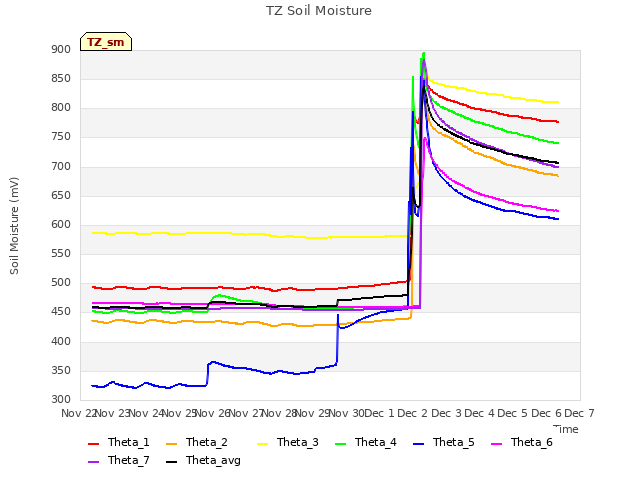Screen dimensions: 640x480
Task: Select the Theta_6 legend entry
Action: pyautogui.click(x=522, y=442)
